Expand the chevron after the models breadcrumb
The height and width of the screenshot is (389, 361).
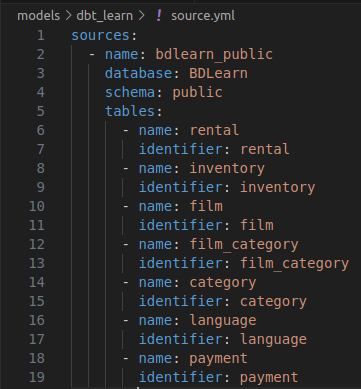68,16
